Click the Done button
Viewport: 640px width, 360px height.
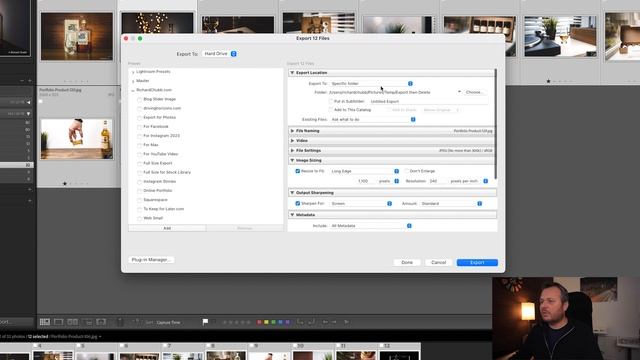(407, 262)
